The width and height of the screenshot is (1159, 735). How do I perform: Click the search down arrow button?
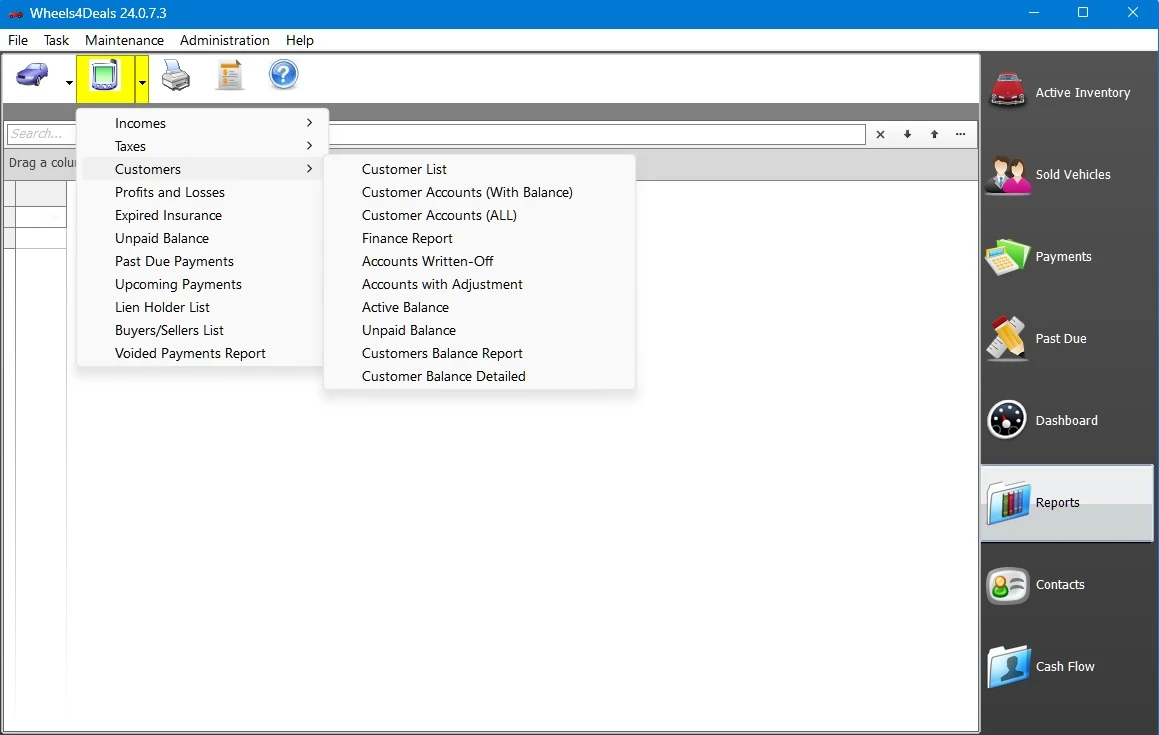pos(908,134)
